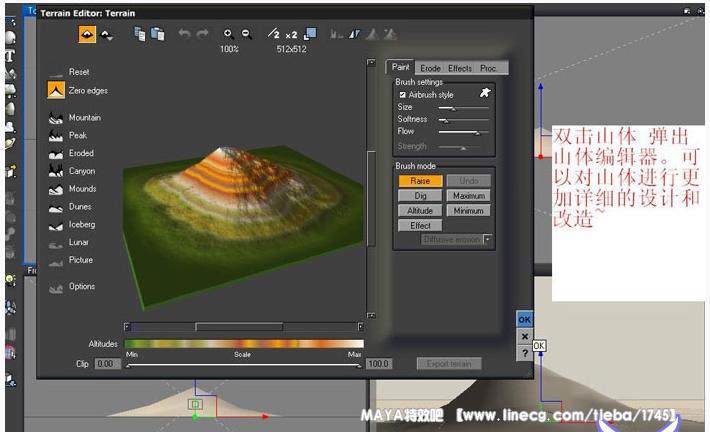Image resolution: width=710 pixels, height=432 pixels.
Task: Open the terrain Options menu
Action: coord(57,287)
